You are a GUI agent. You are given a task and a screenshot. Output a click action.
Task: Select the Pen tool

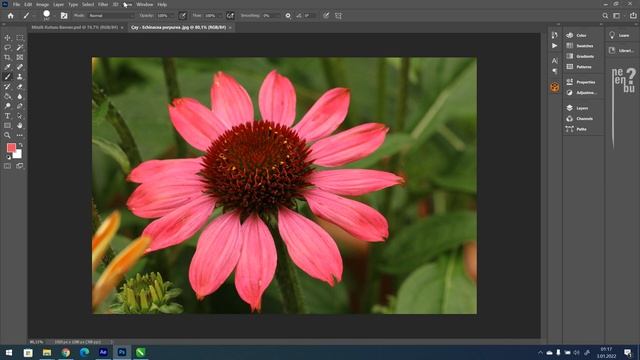click(20, 106)
